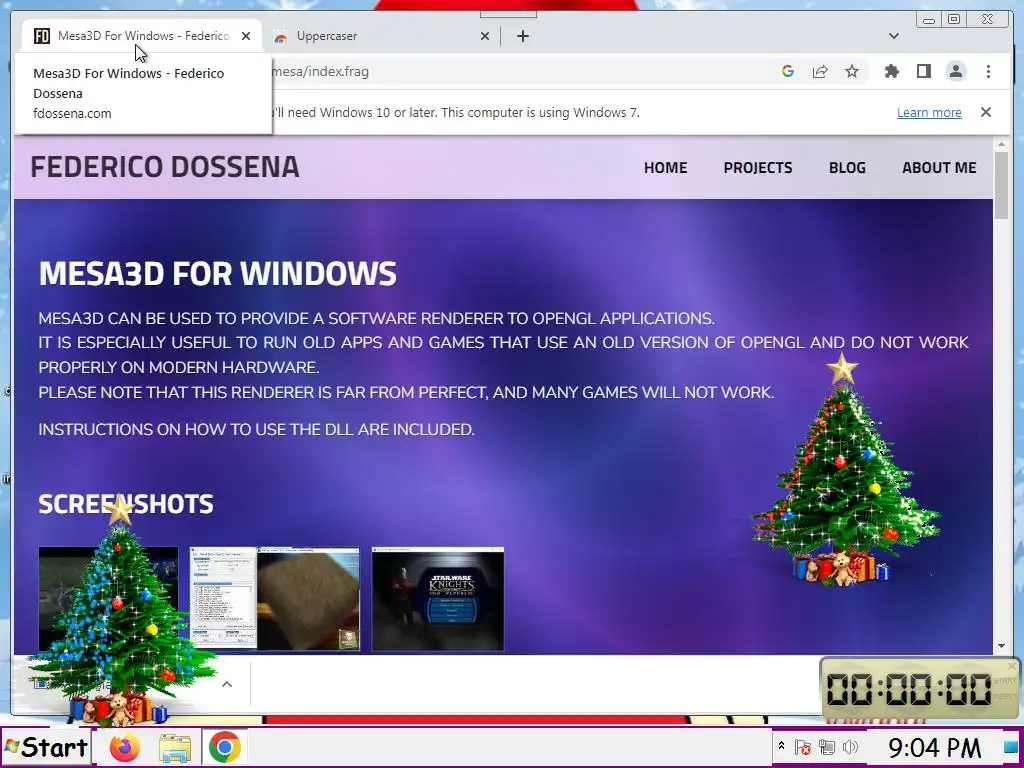Click scrollbar up arrow of page

1002,144
